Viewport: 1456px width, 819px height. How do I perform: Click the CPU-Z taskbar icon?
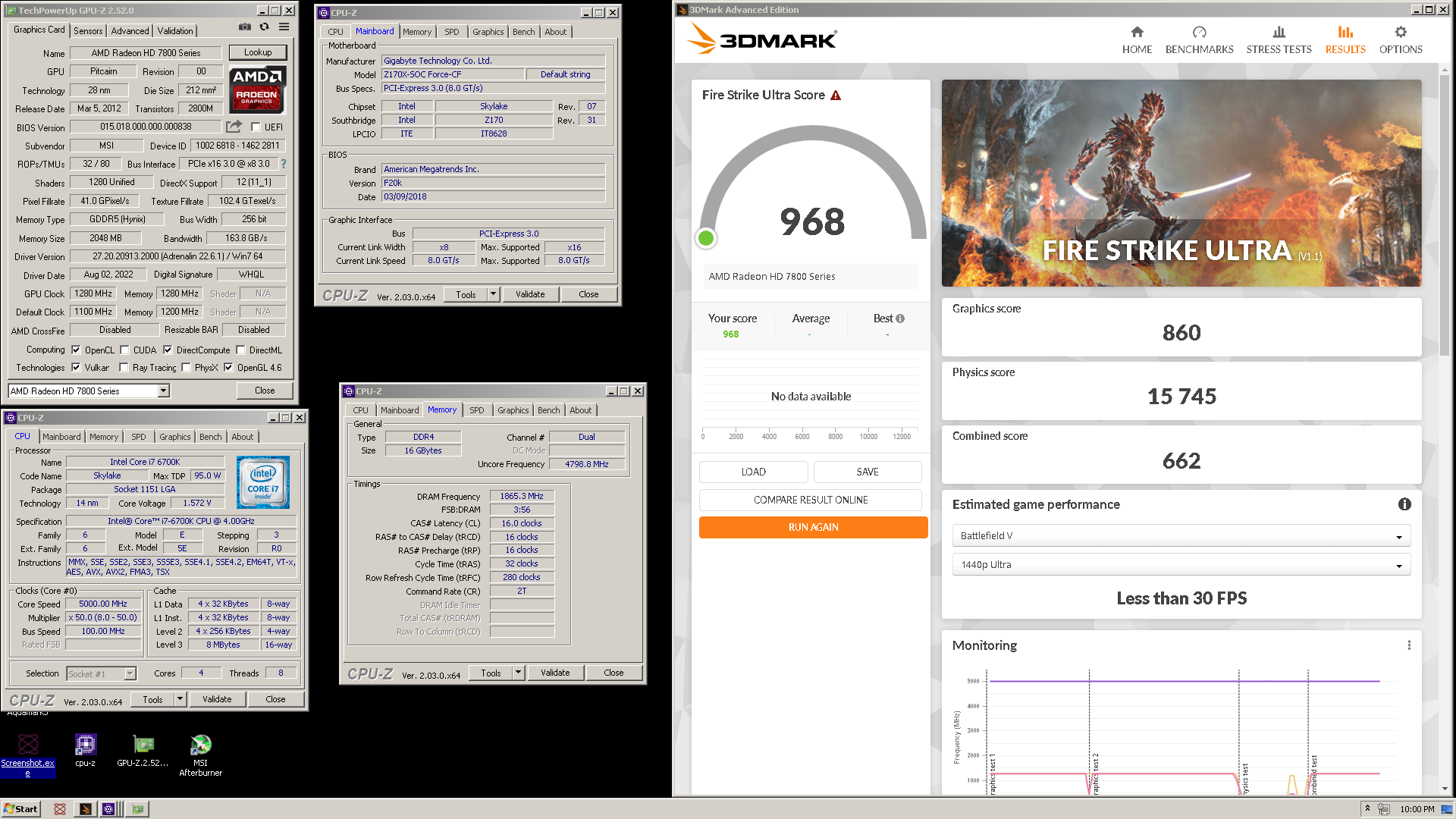pyautogui.click(x=108, y=809)
